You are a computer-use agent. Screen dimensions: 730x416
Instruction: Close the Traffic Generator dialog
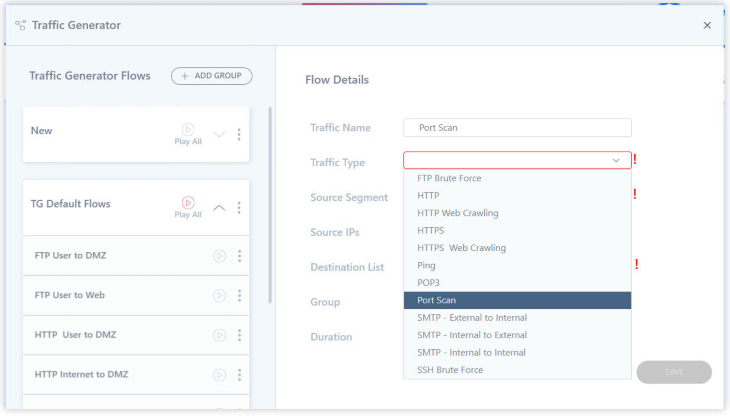[707, 25]
